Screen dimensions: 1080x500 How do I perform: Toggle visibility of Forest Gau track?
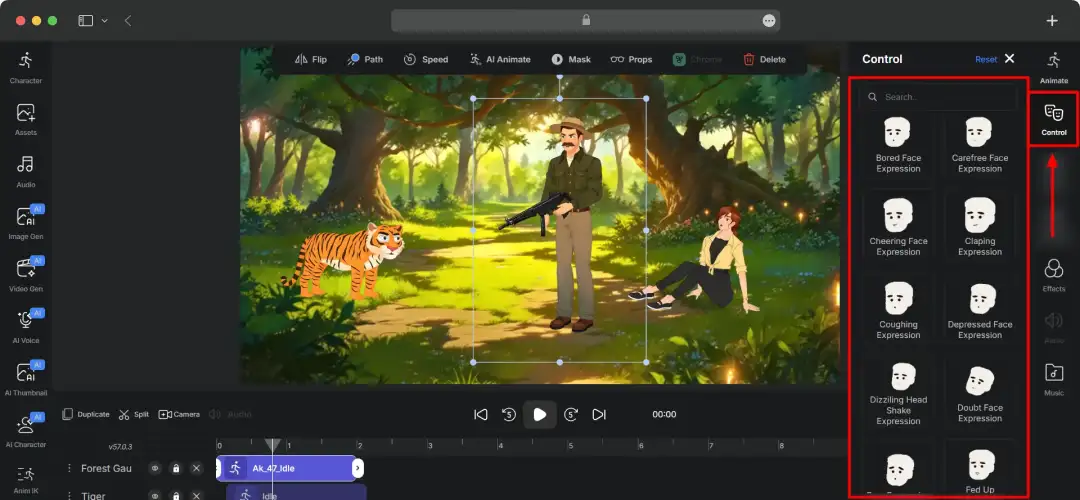(x=156, y=468)
